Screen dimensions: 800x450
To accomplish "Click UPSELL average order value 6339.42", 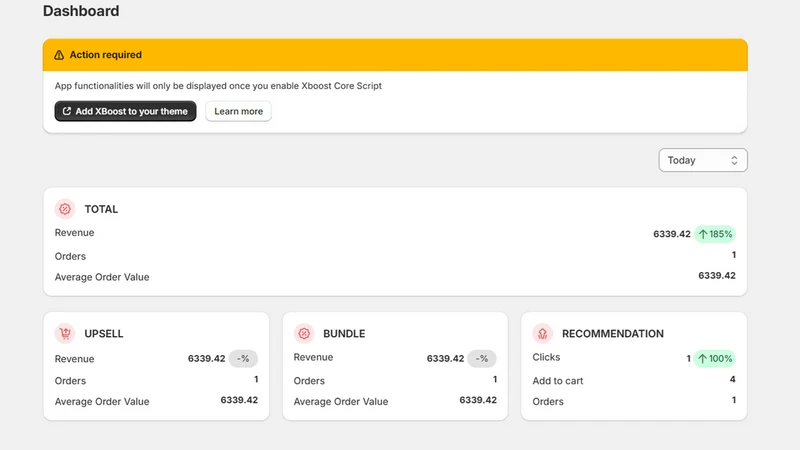I will pos(239,400).
